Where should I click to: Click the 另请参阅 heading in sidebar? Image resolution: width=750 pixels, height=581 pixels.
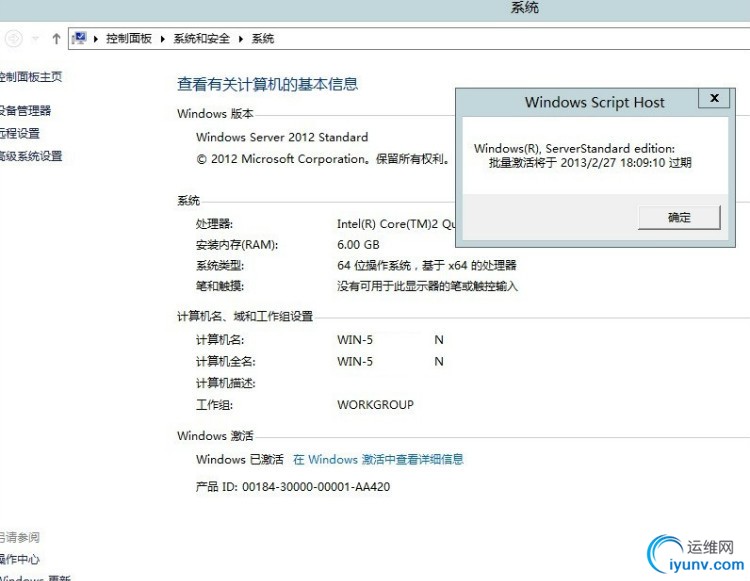point(20,537)
